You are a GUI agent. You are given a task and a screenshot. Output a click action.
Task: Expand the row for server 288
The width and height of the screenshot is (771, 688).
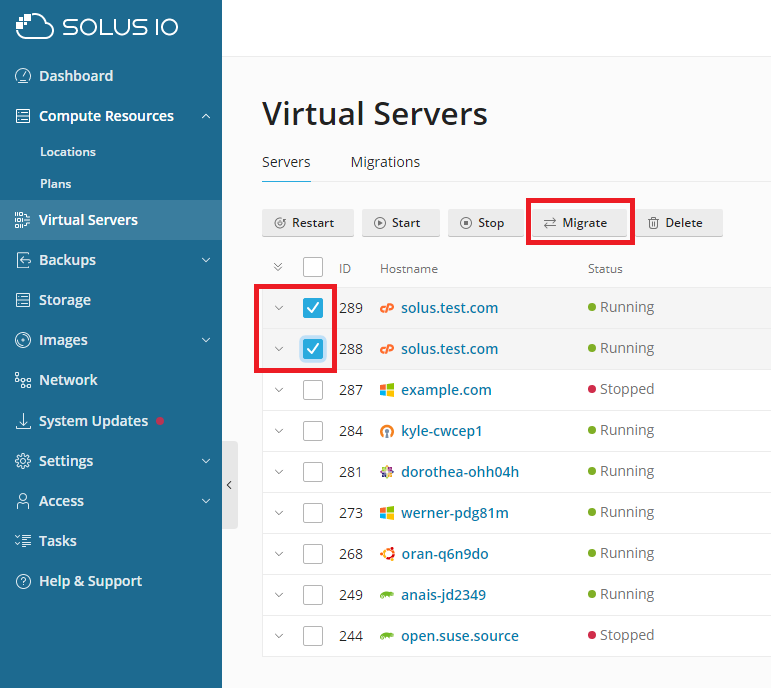(279, 349)
